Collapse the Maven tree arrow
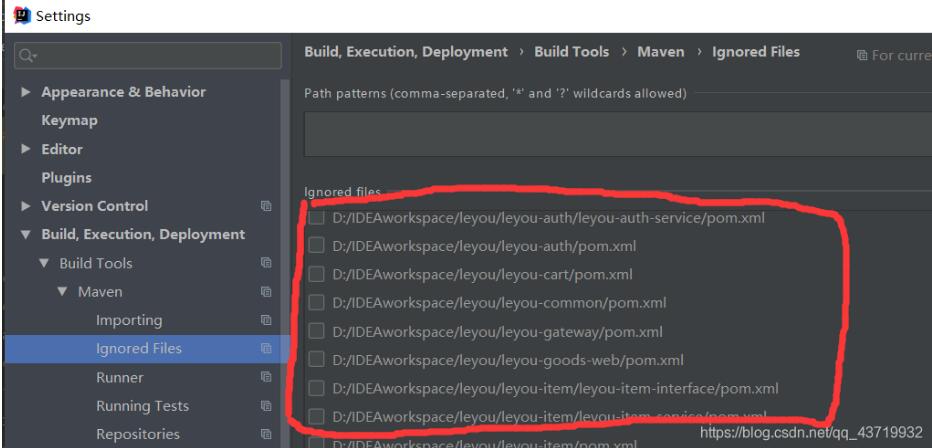 tap(62, 292)
